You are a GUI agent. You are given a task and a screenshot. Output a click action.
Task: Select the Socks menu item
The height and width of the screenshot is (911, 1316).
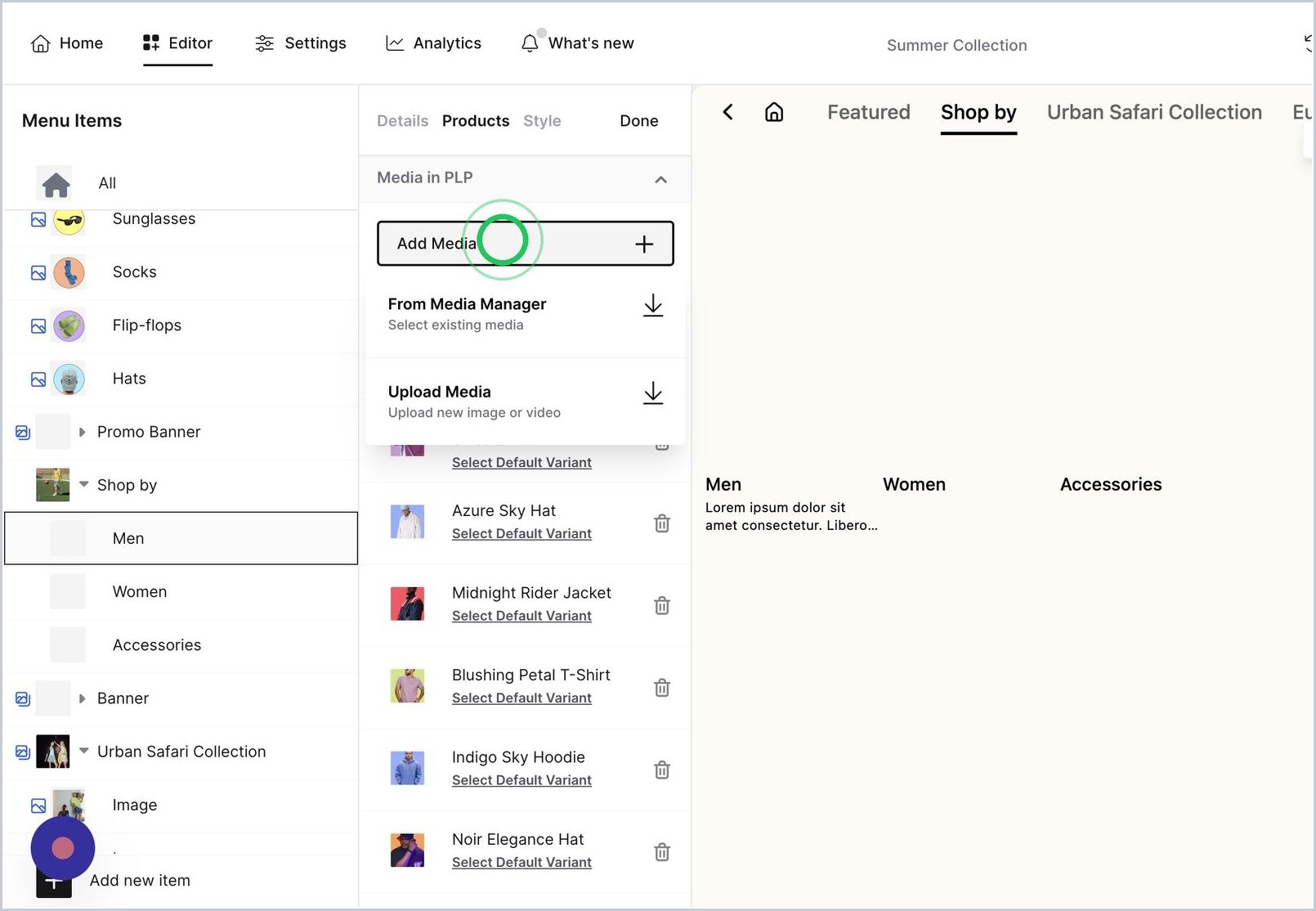click(x=181, y=272)
